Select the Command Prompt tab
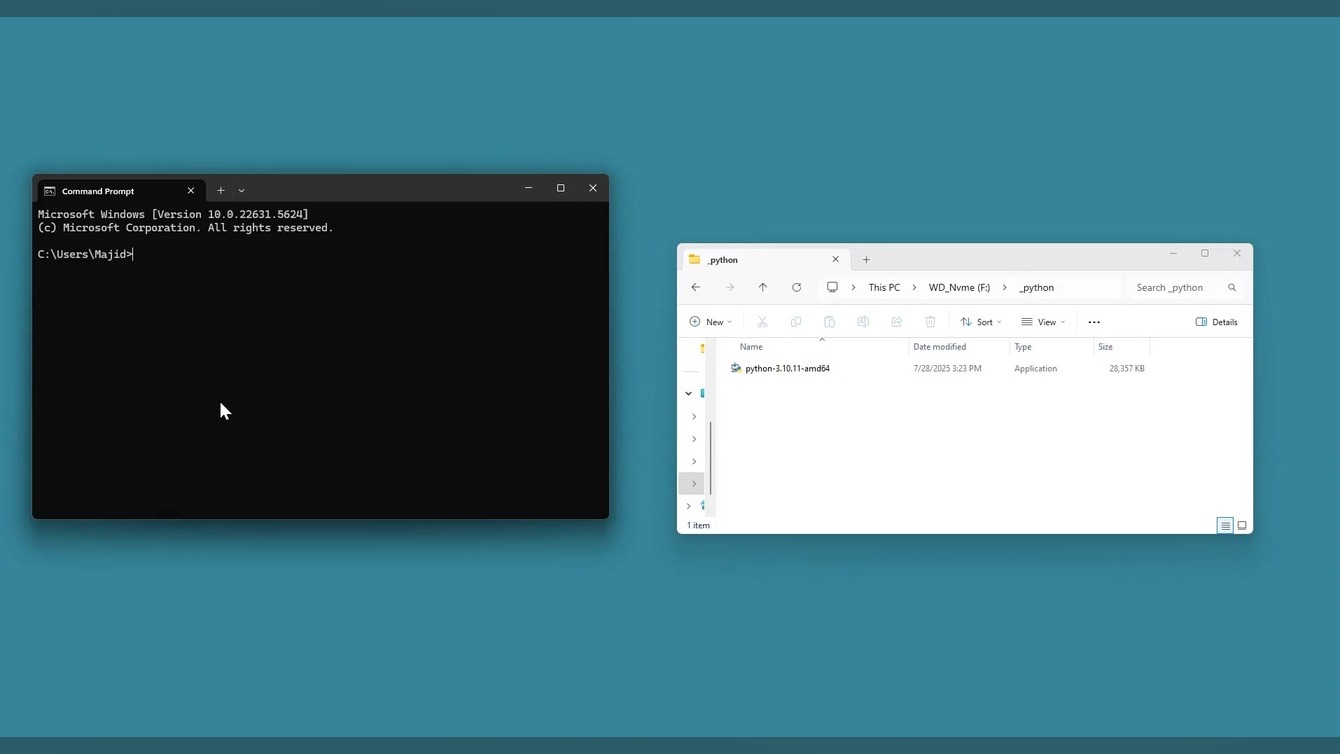This screenshot has height=754, width=1340. (x=119, y=190)
